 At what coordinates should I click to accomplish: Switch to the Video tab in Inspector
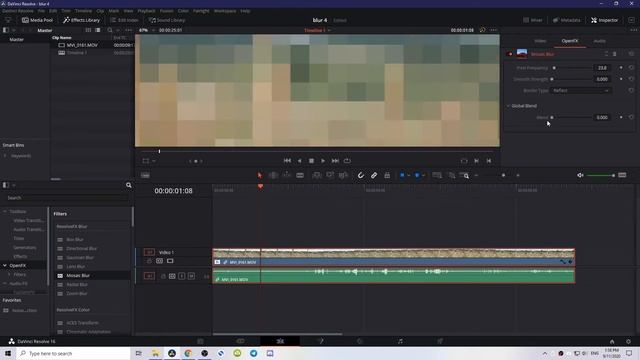(x=540, y=41)
